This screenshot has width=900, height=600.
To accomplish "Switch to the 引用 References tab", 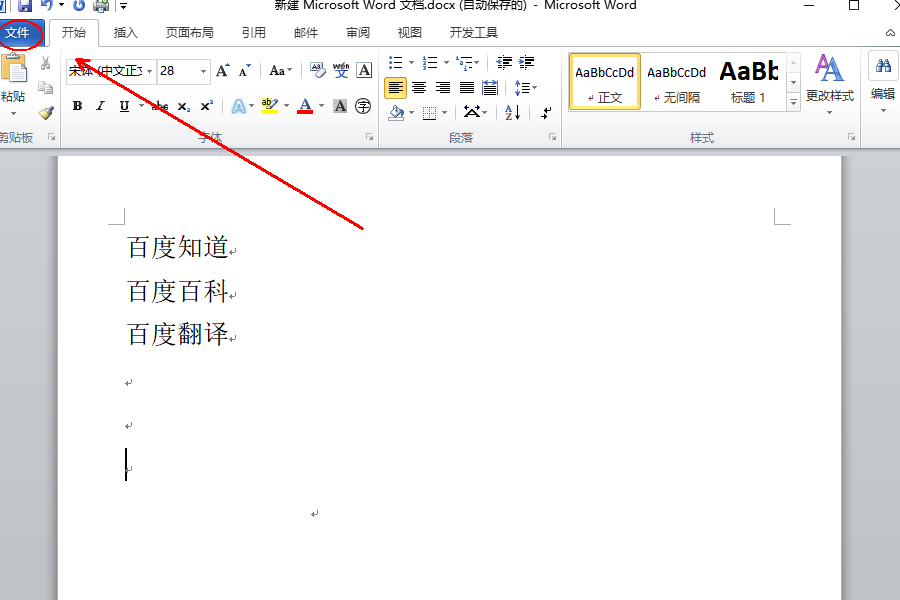I will pos(253,33).
